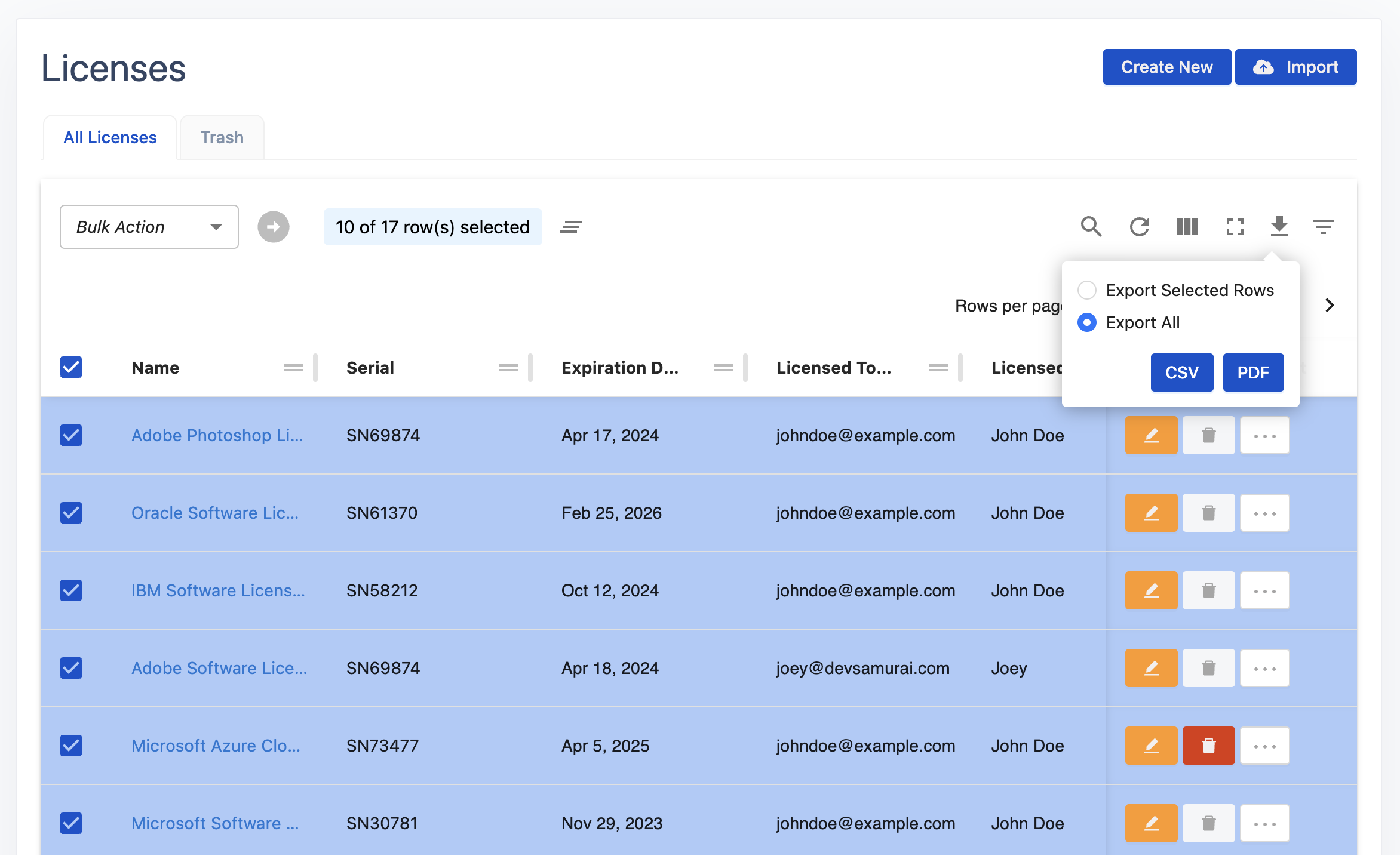Refresh the licenses table

(1139, 227)
